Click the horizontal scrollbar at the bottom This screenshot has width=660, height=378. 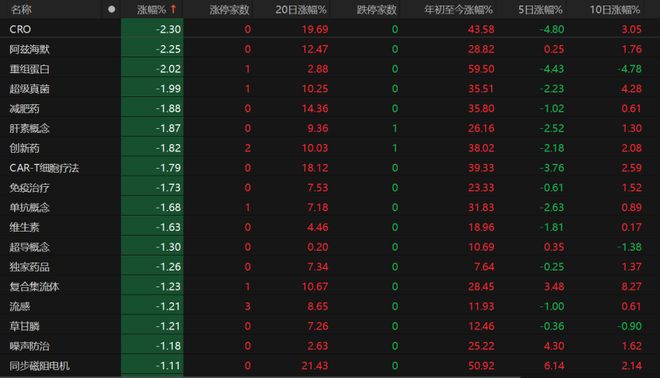pyautogui.click(x=261, y=377)
